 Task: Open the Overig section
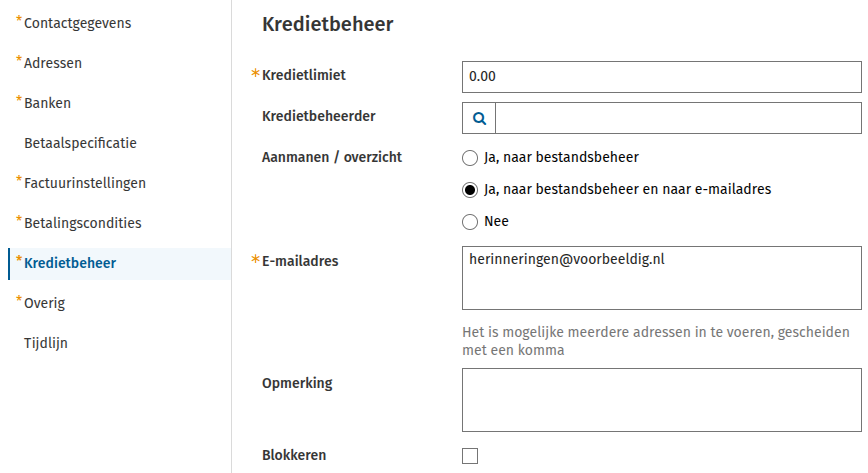[x=44, y=304]
